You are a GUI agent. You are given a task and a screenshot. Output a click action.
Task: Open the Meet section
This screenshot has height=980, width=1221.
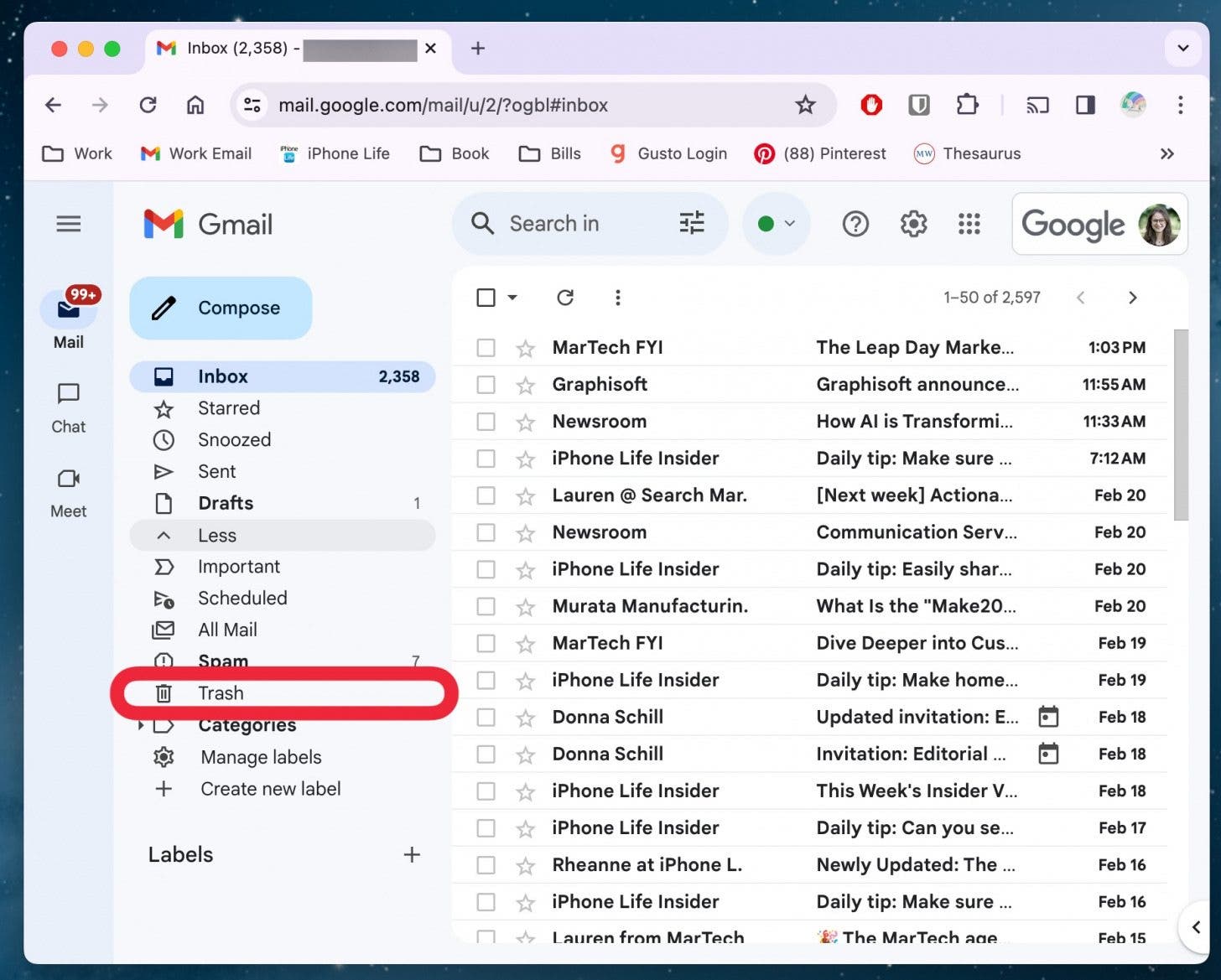tap(69, 494)
